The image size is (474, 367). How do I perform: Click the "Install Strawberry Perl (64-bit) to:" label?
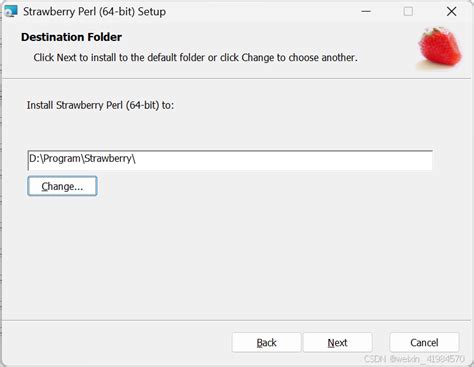(x=100, y=105)
